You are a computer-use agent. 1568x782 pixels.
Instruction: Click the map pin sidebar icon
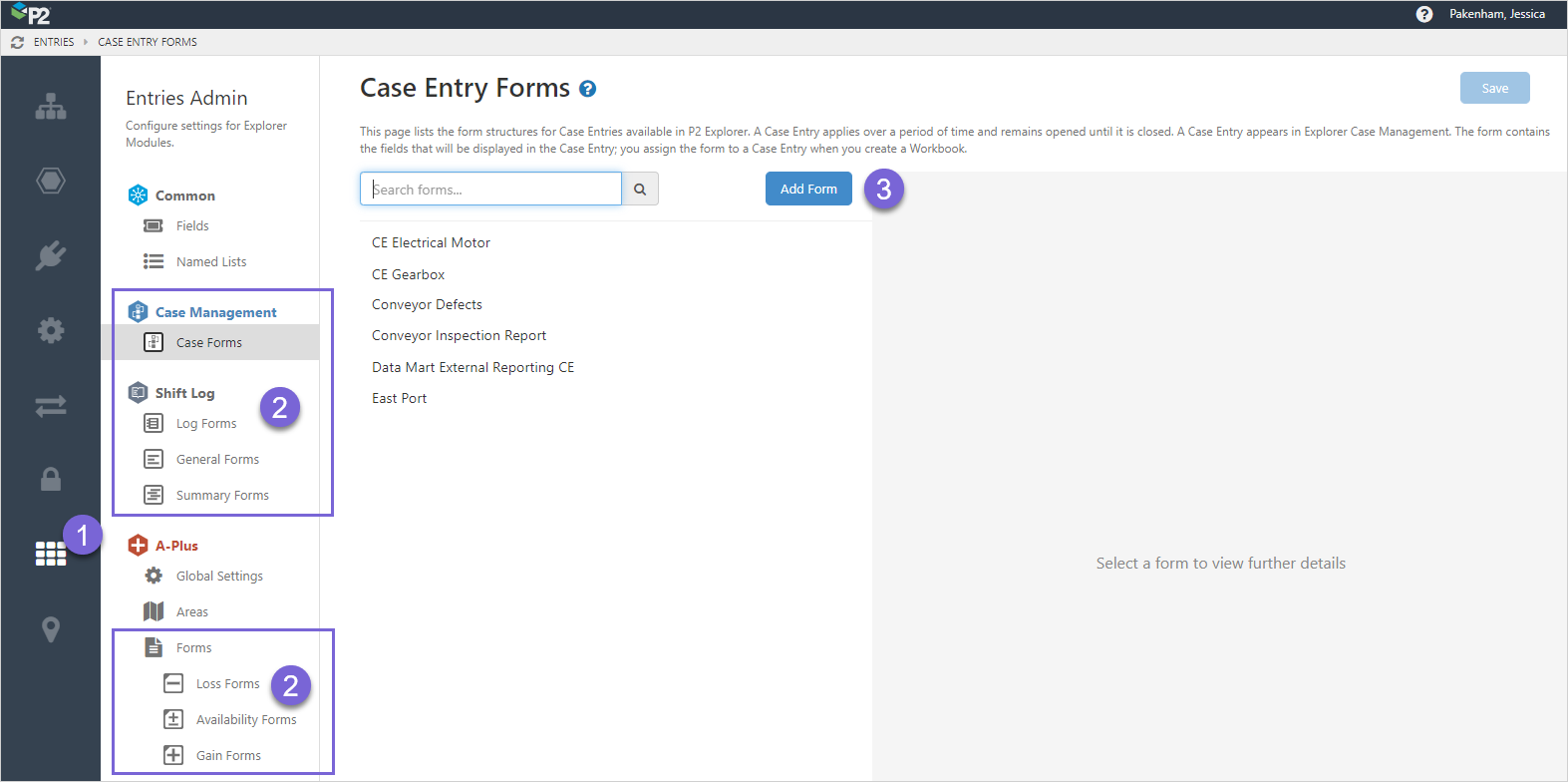(x=51, y=629)
